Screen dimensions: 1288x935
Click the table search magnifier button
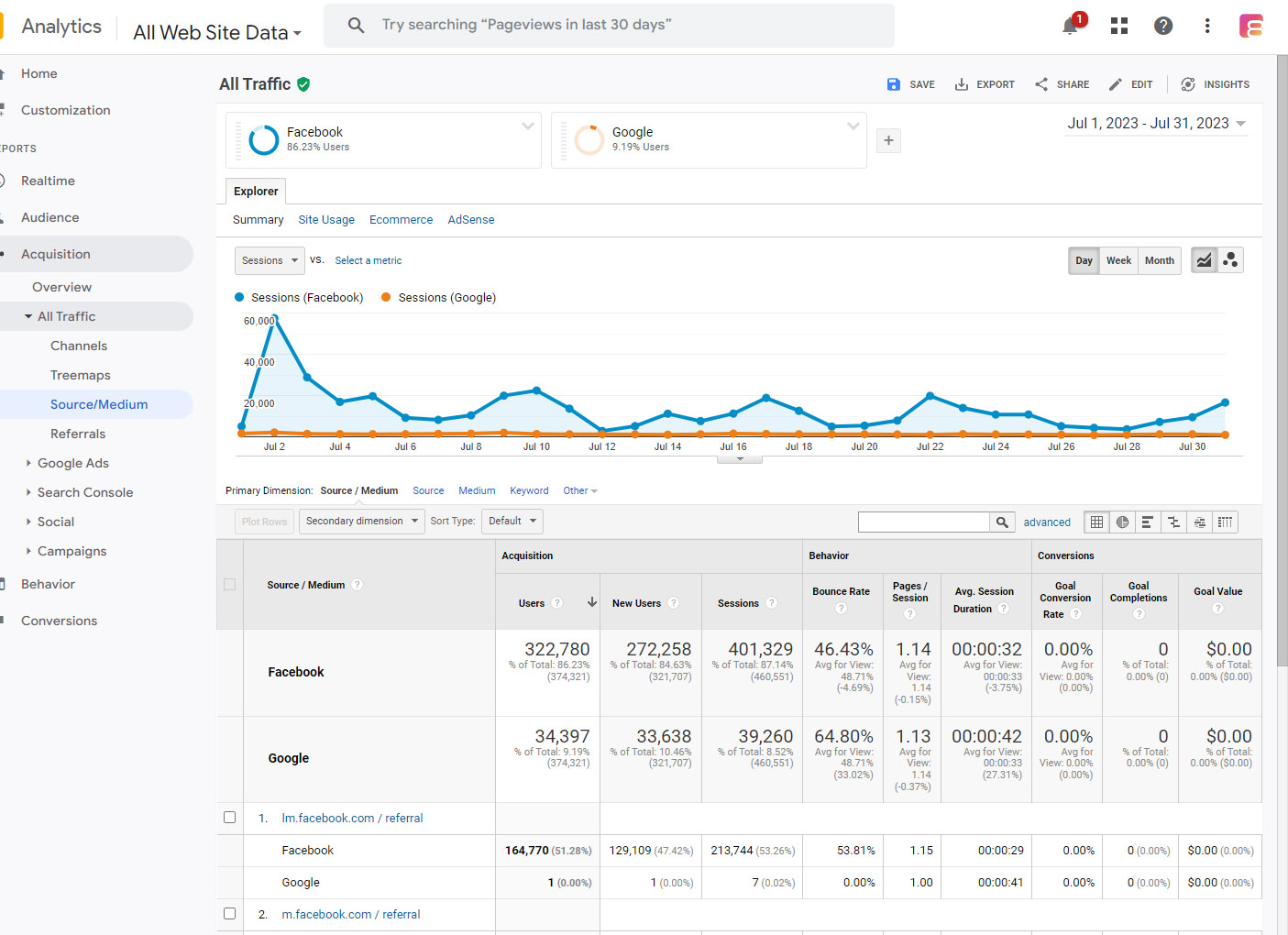1002,522
